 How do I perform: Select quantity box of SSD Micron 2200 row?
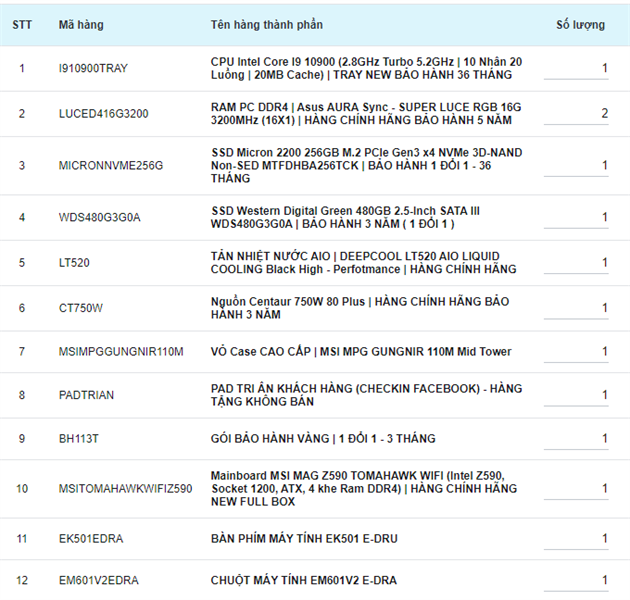point(577,165)
